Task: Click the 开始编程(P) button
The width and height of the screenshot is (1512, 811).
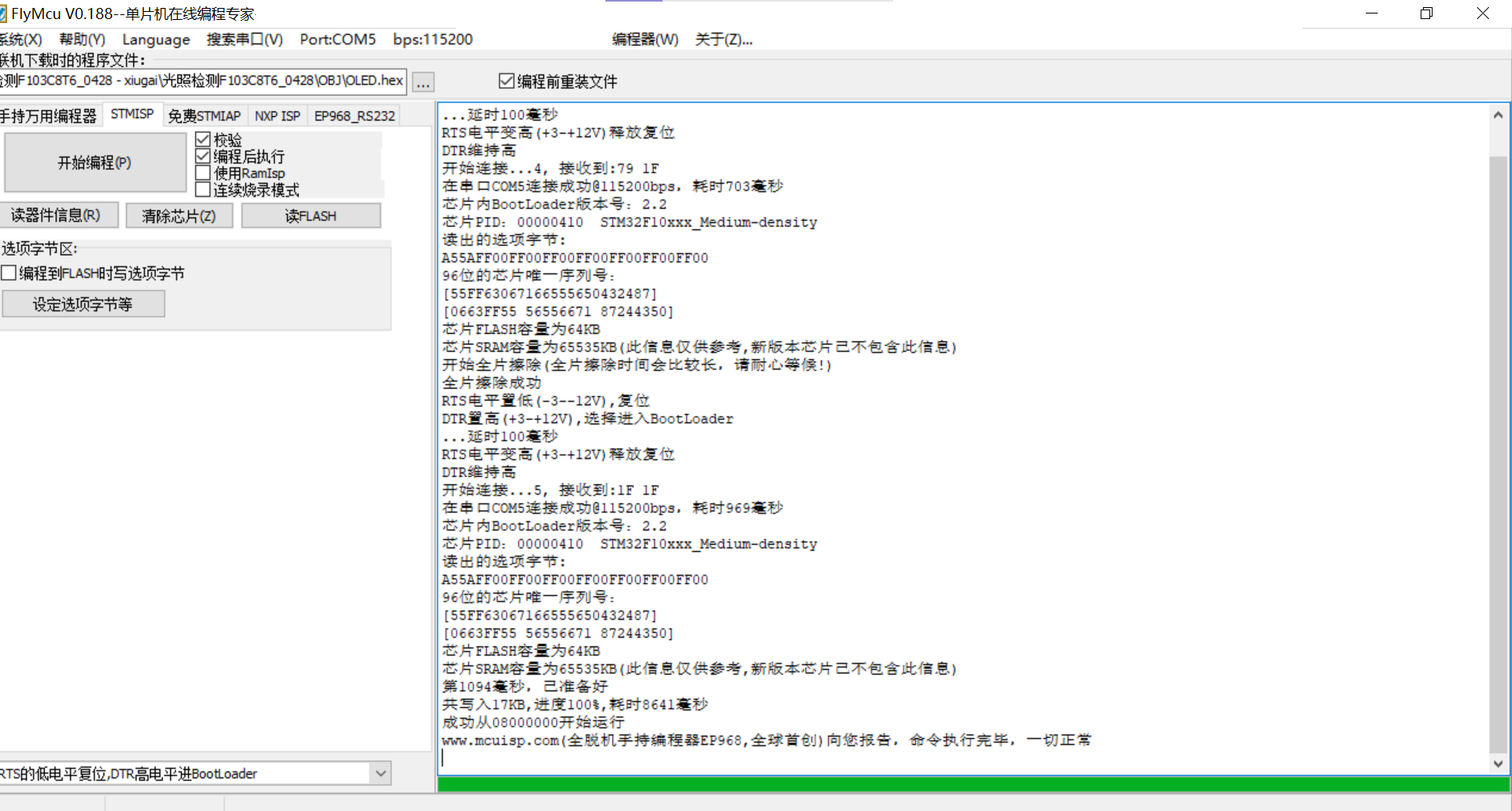Action: tap(95, 162)
